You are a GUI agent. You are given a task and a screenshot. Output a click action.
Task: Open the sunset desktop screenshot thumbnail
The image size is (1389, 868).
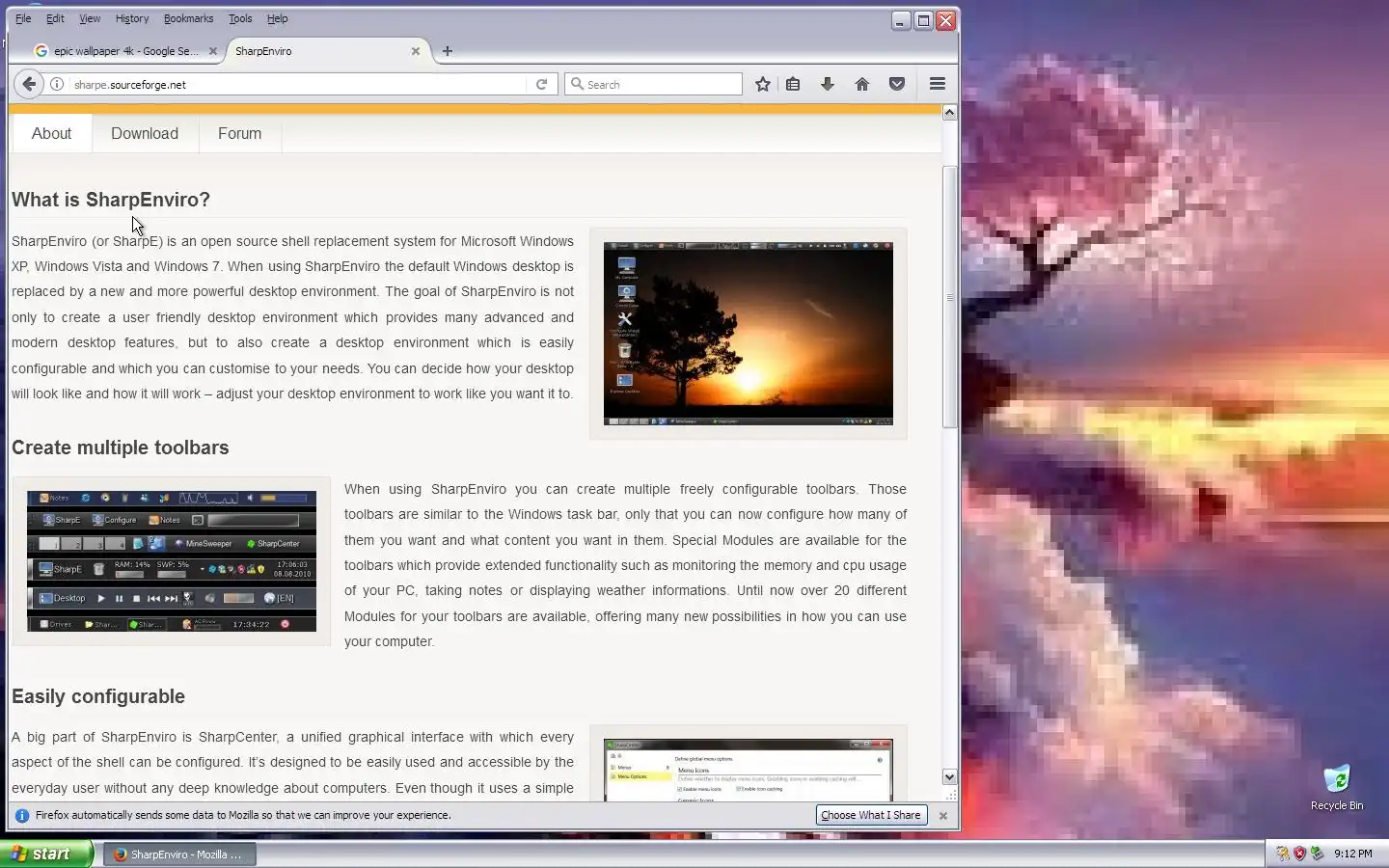pyautogui.click(x=749, y=334)
